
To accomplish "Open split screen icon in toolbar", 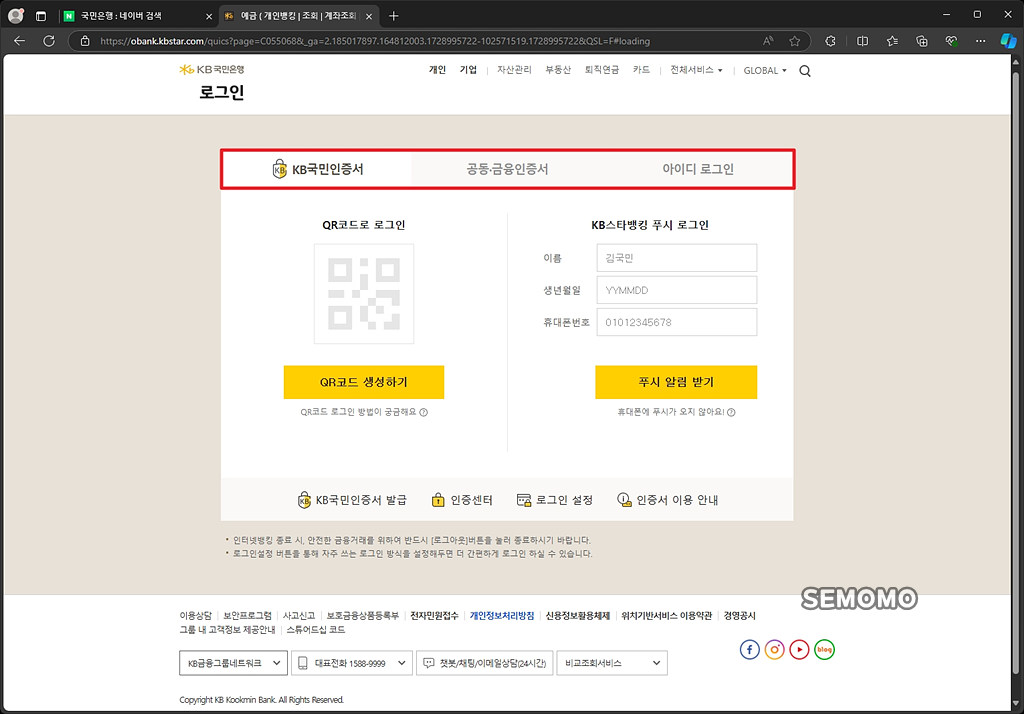I will coord(863,41).
